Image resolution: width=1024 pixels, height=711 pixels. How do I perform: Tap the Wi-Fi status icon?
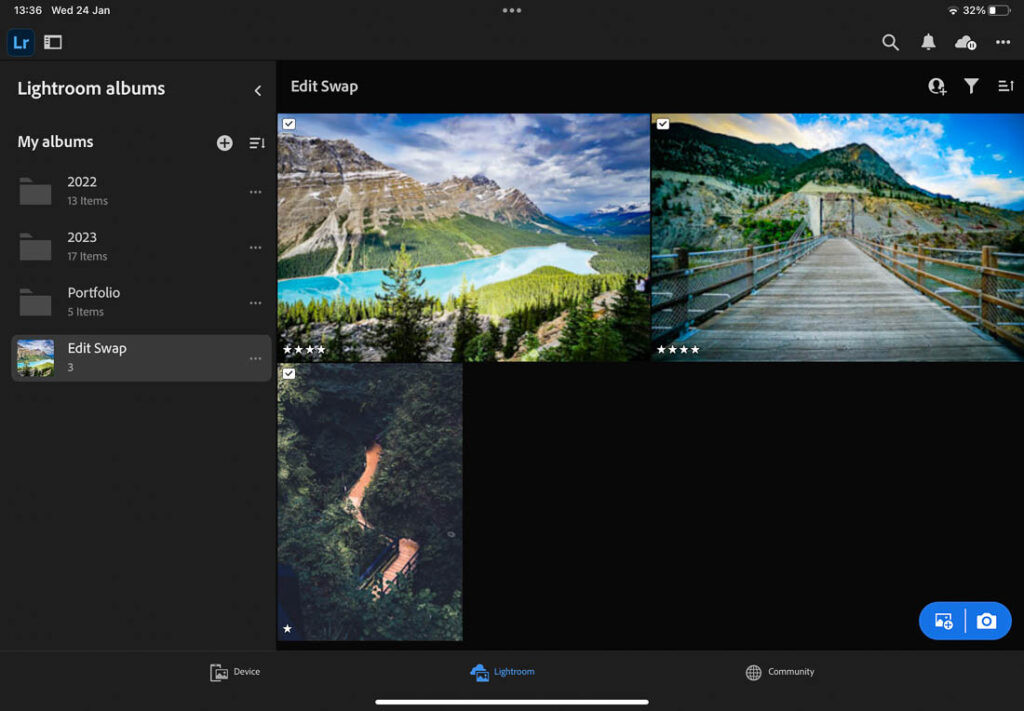coord(953,10)
